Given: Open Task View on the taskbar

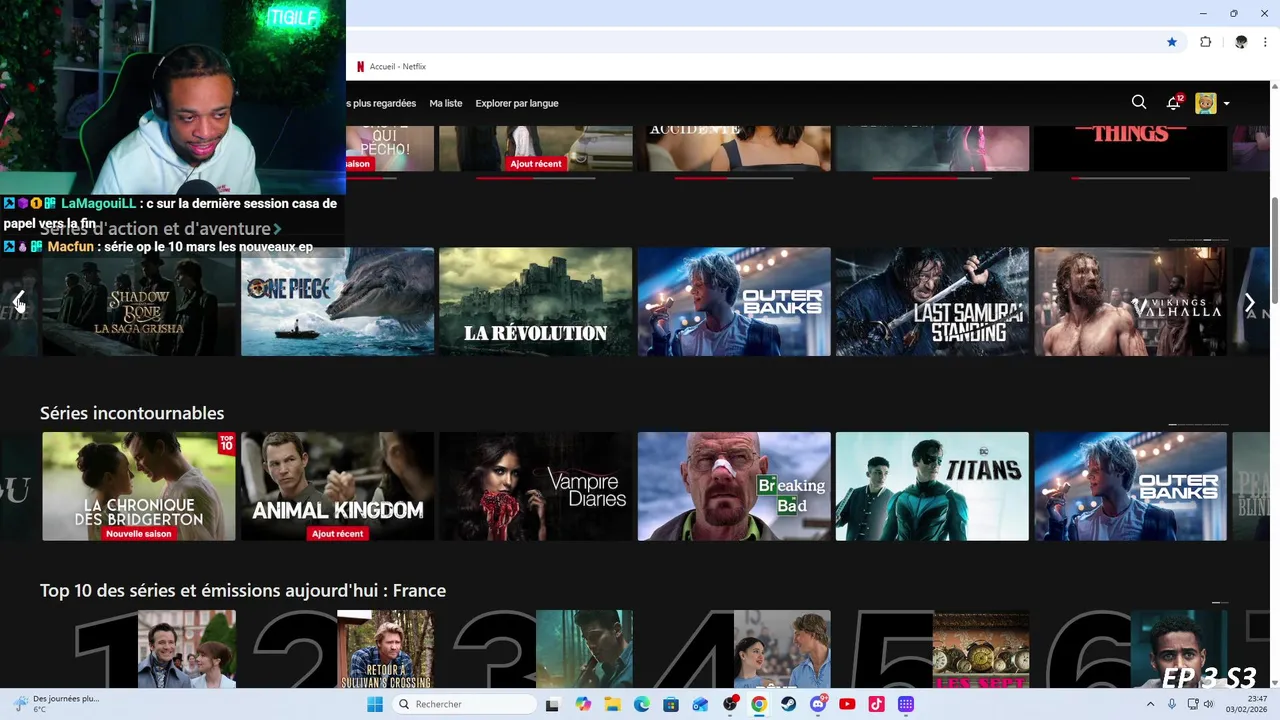Looking at the screenshot, I should tap(552, 704).
